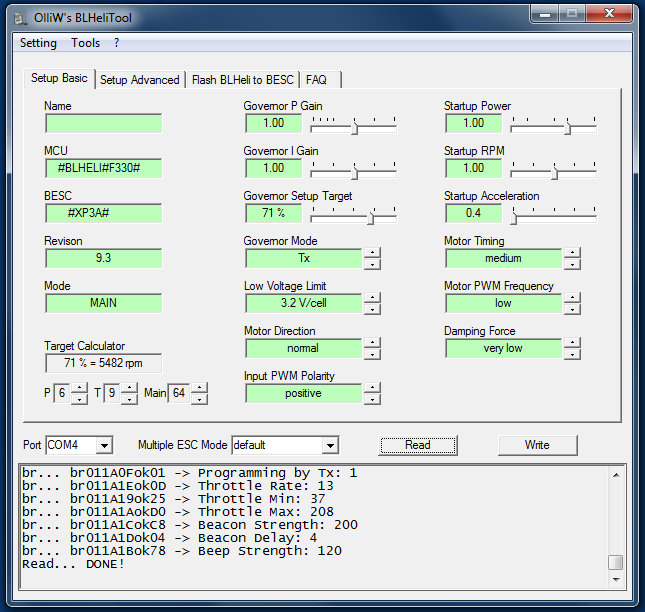This screenshot has height=612, width=645.
Task: Decrease Motor PWM Frequency with down arrow
Action: (572, 309)
